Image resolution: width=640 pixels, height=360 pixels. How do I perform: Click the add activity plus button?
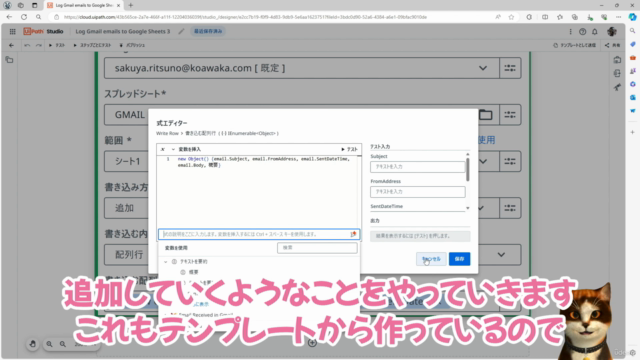coord(312,343)
